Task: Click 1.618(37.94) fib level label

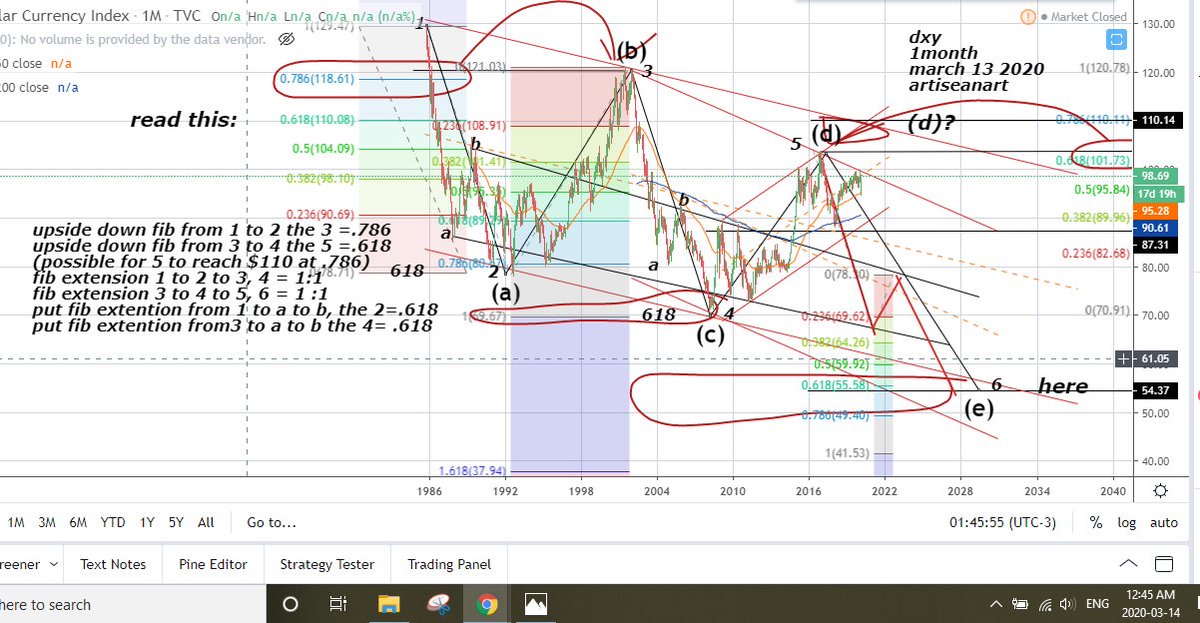Action: 473,471
